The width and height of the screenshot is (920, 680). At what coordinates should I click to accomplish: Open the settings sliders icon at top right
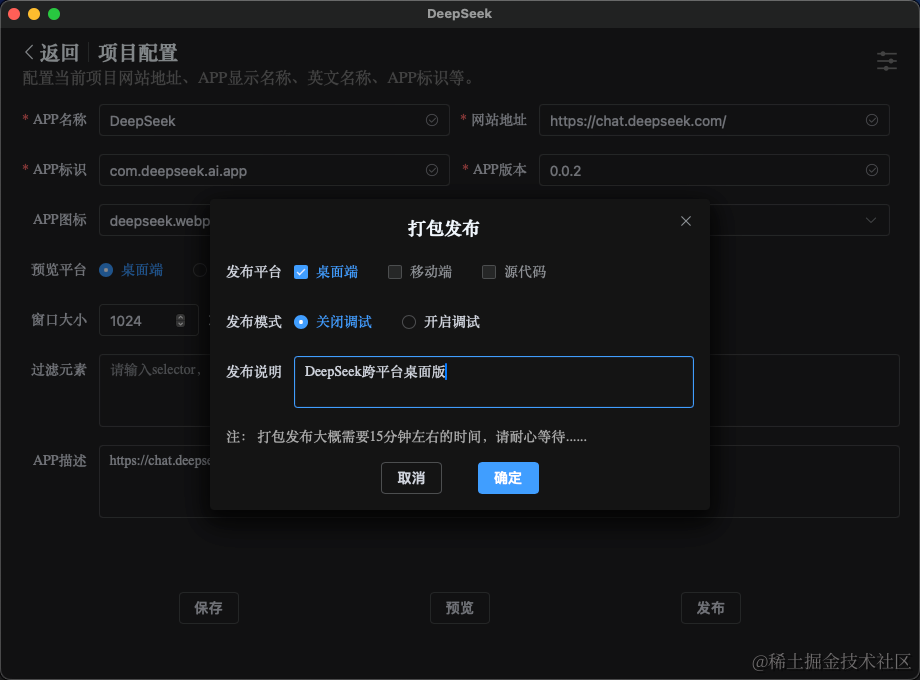(887, 61)
